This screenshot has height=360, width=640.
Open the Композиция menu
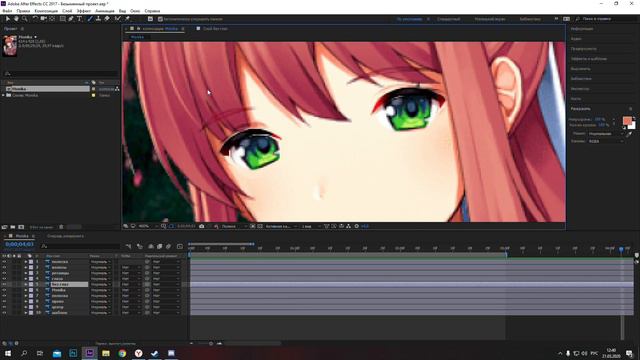coord(46,11)
